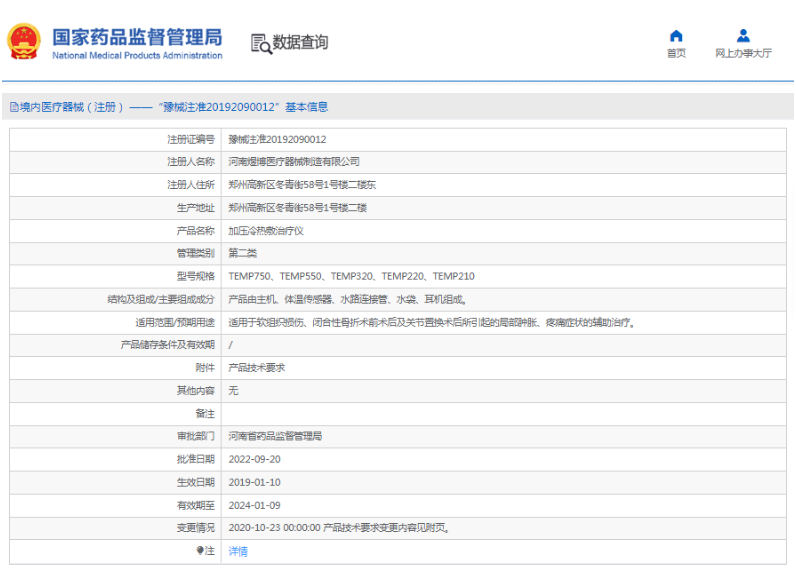This screenshot has width=796, height=571.
Task: Select attachment value 产品技术要求
Action: [x=257, y=368]
